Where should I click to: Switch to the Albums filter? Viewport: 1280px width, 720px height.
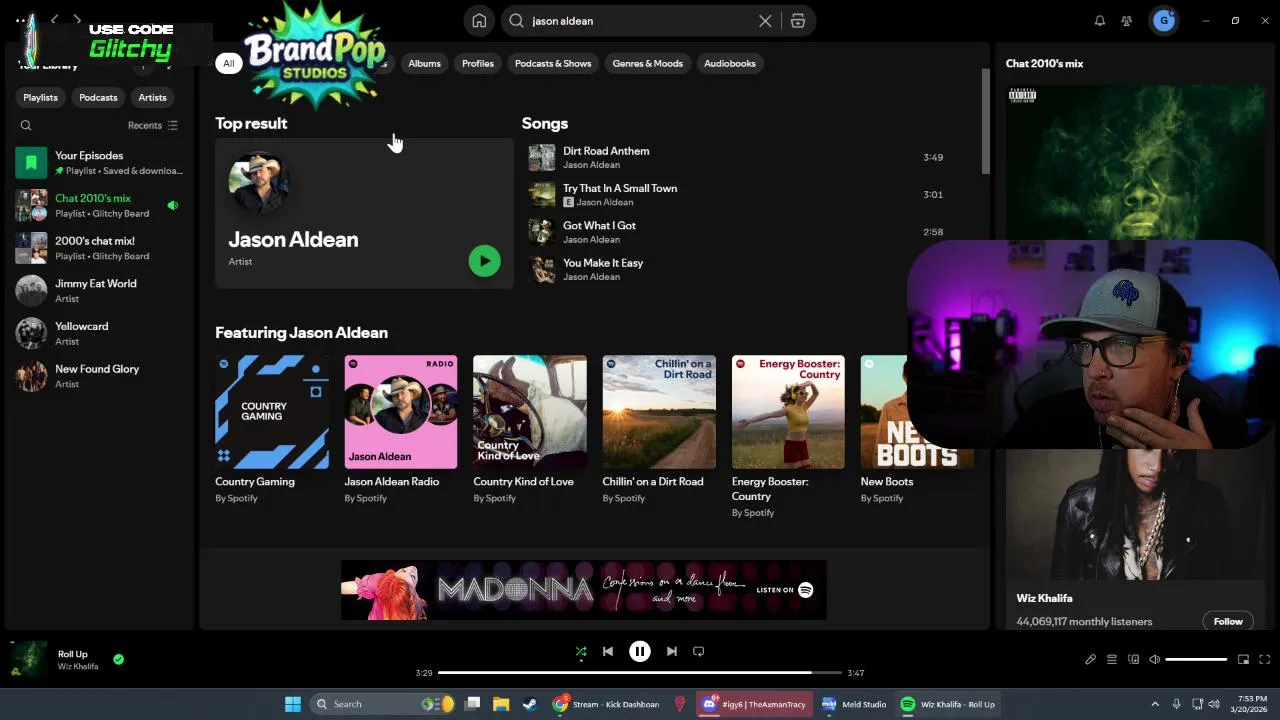(x=424, y=63)
